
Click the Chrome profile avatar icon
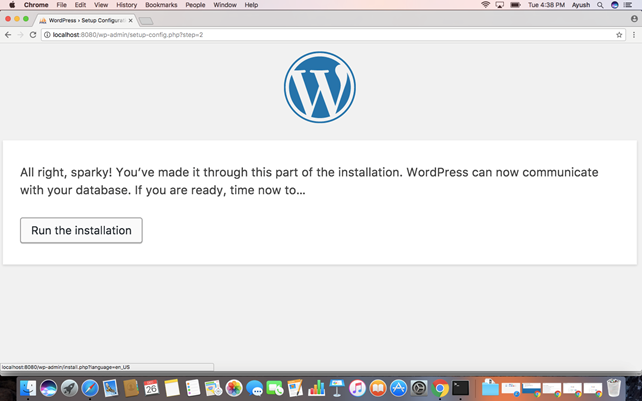click(x=634, y=19)
